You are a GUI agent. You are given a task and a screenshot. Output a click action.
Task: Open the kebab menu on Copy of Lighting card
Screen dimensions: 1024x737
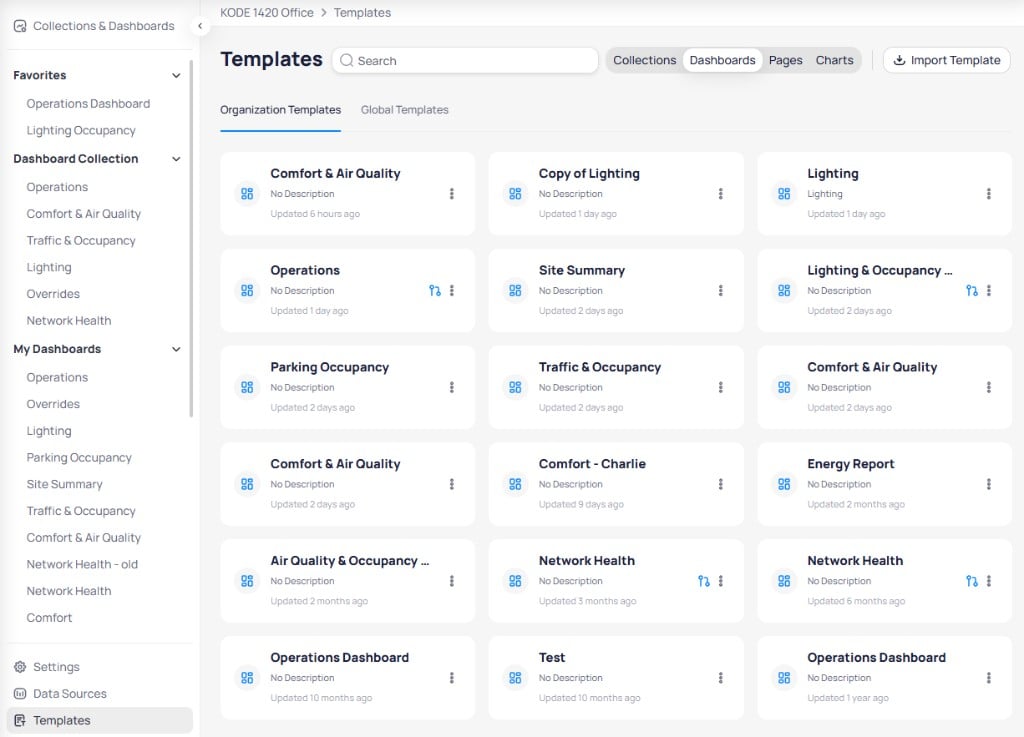(x=720, y=194)
